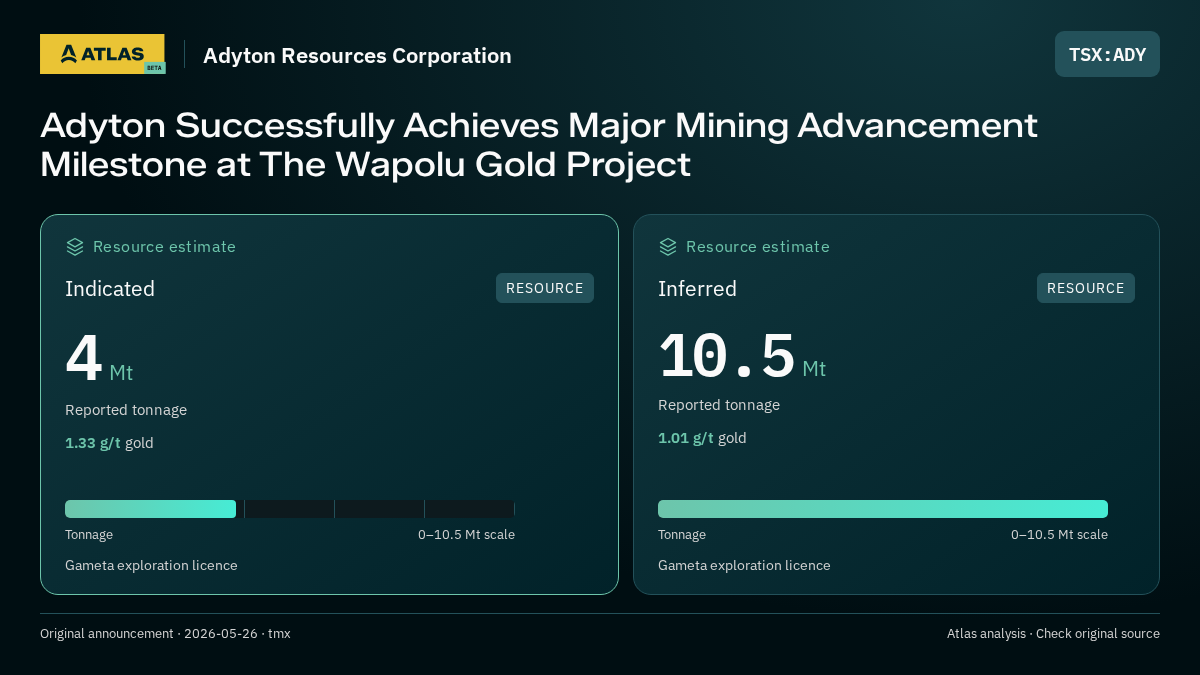The image size is (1200, 675).
Task: Click the RESOURCE tag on Indicated card
Action: [545, 288]
